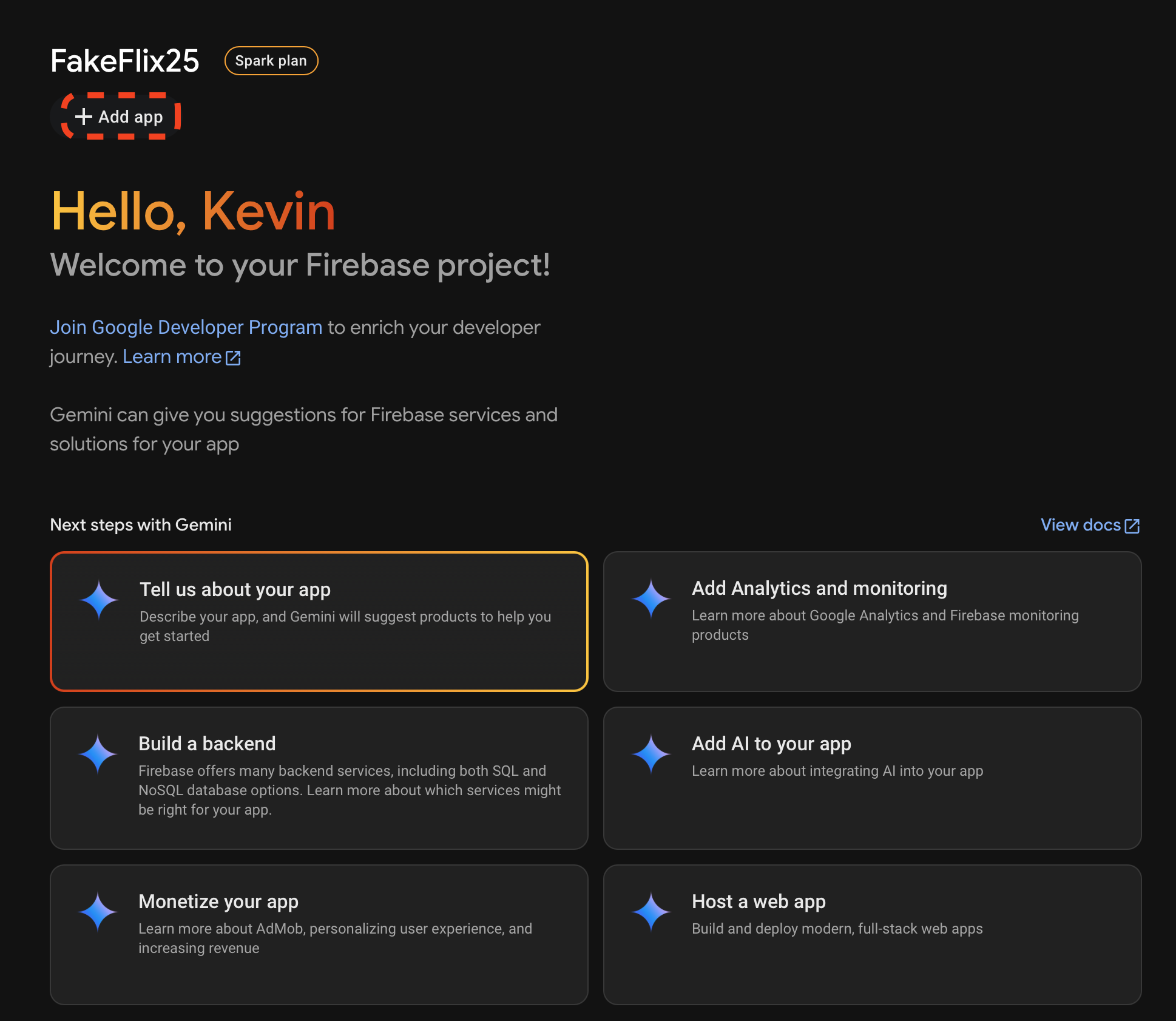Click the external-link icon next to Learn more

[232, 358]
